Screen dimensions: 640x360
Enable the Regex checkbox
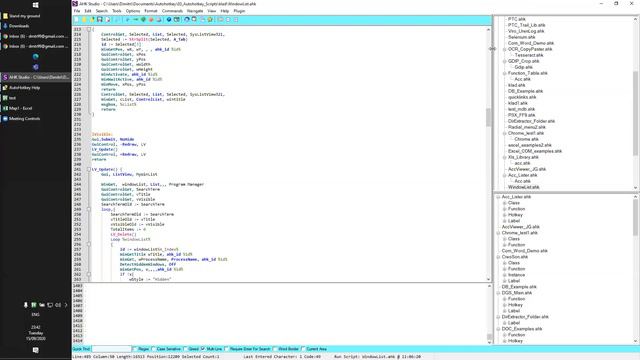point(135,349)
